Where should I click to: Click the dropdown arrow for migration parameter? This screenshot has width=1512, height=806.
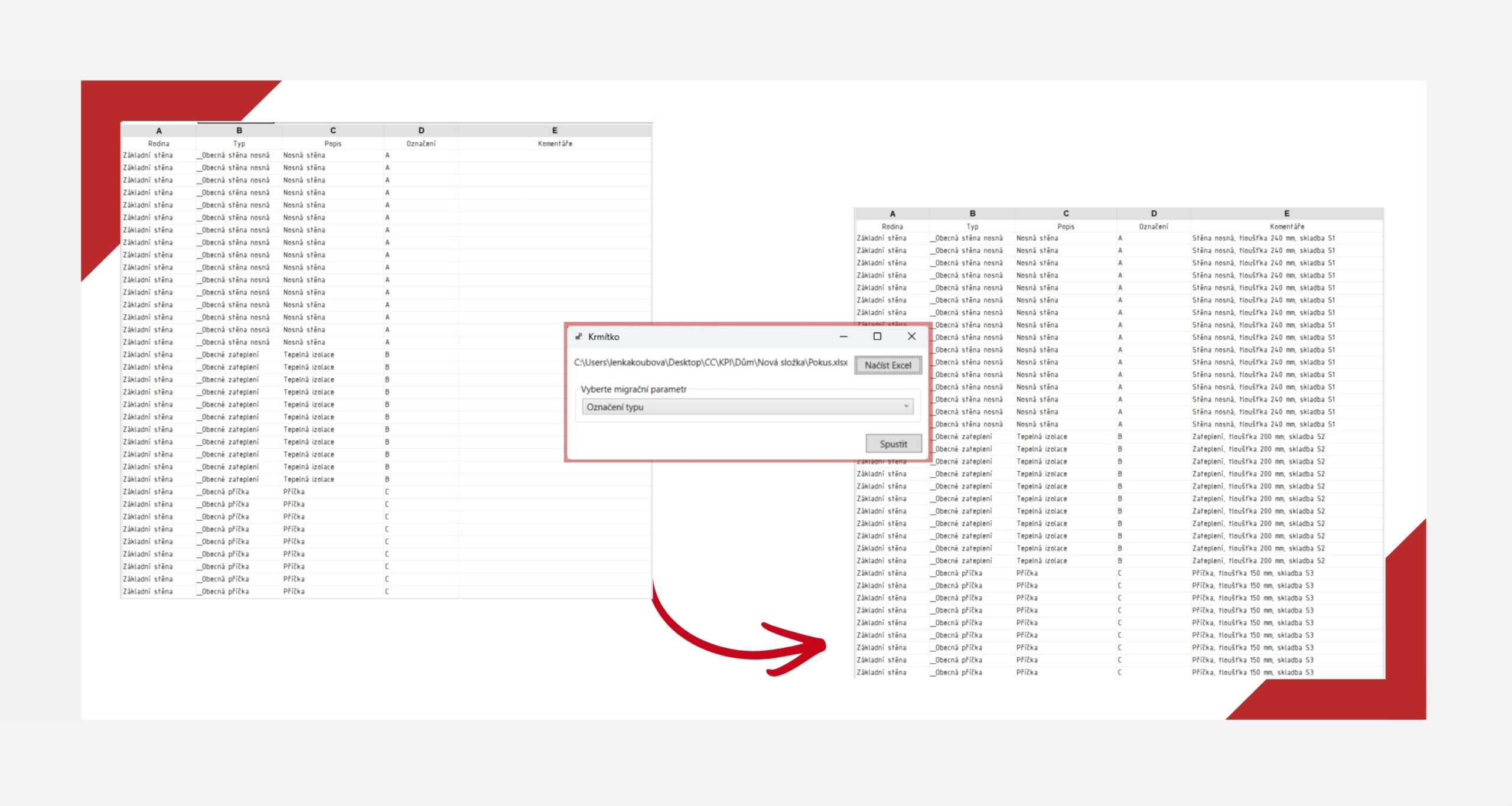point(906,406)
